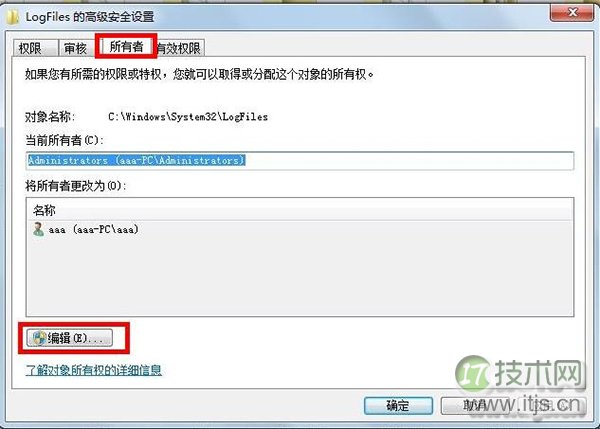Click the 将所有者更改为(O) label
This screenshot has height=429, width=600.
tap(76, 186)
